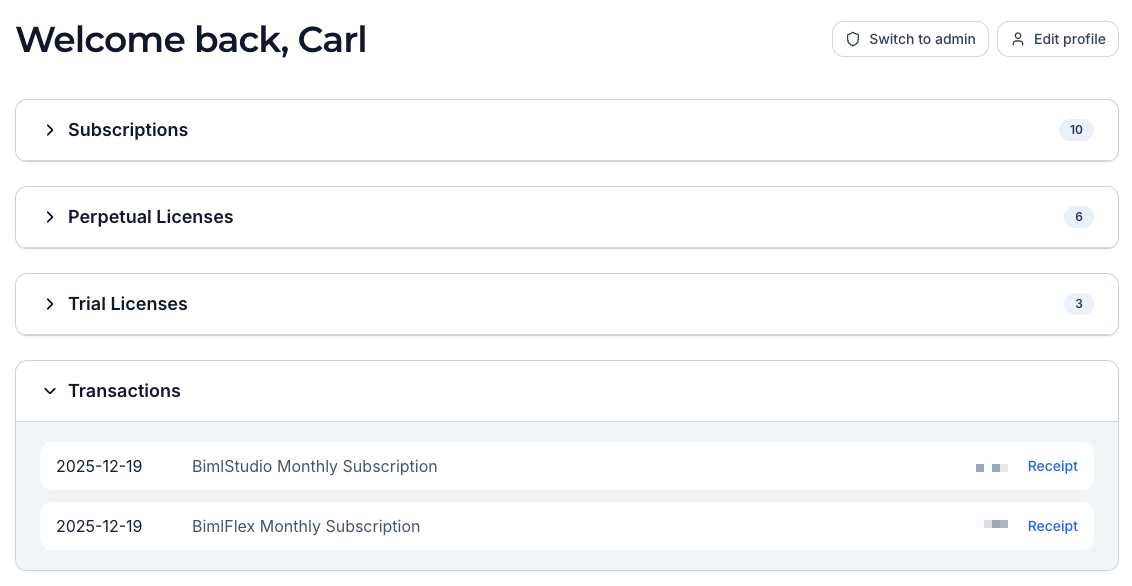Open the Receipt for BimlFlex Monthly Subscription

1052,526
